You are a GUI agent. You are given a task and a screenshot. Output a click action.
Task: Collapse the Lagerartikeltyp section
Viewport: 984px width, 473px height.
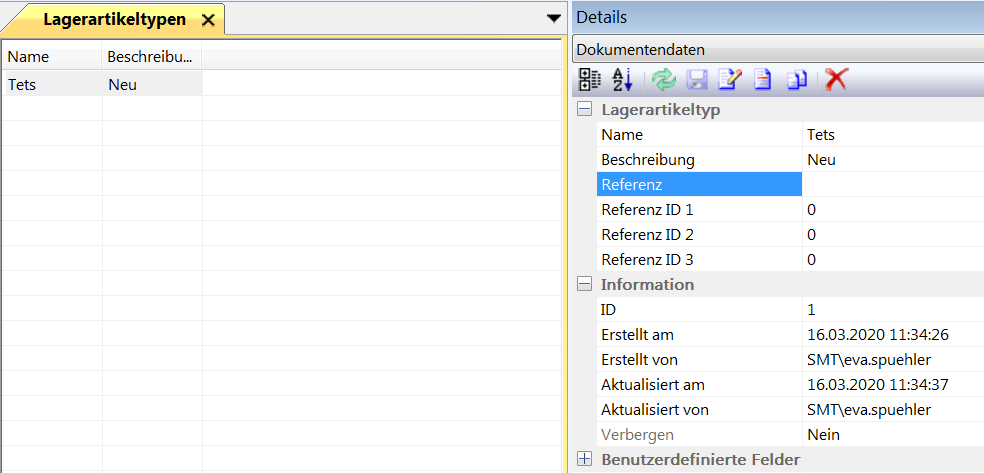click(x=585, y=110)
